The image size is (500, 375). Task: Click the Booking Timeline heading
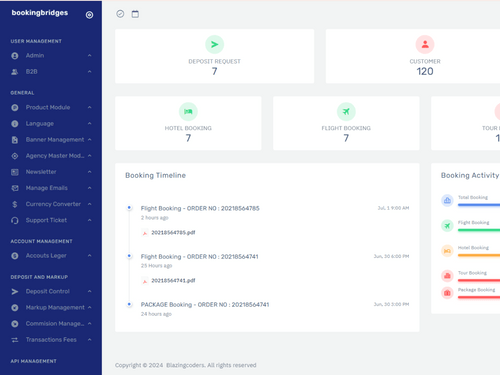click(155, 175)
